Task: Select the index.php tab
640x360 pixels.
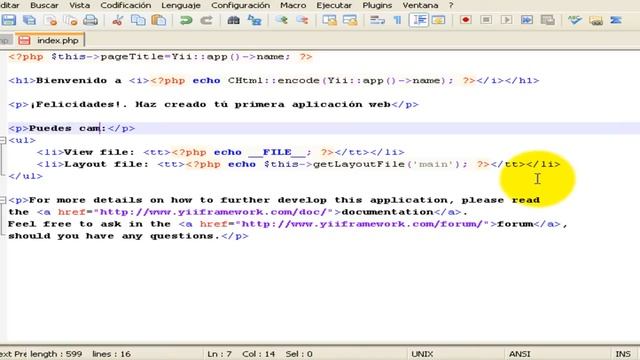Action: 51,40
